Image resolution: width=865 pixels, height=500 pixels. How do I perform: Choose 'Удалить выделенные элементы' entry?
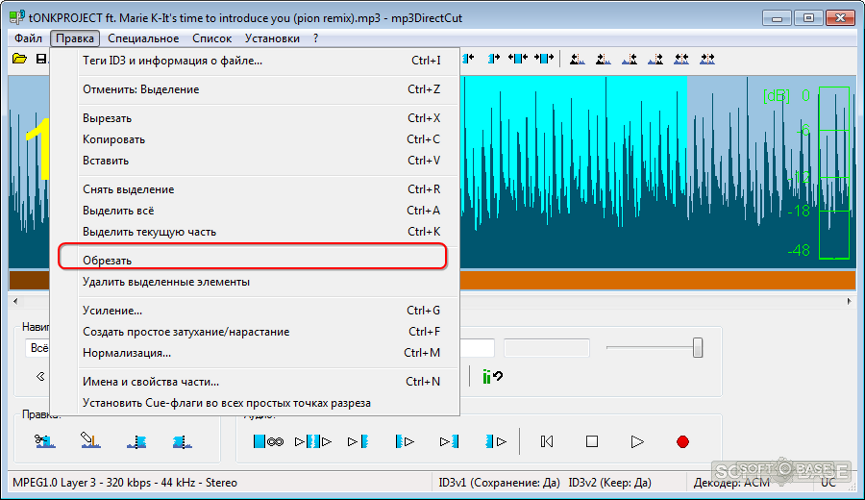coord(254,281)
